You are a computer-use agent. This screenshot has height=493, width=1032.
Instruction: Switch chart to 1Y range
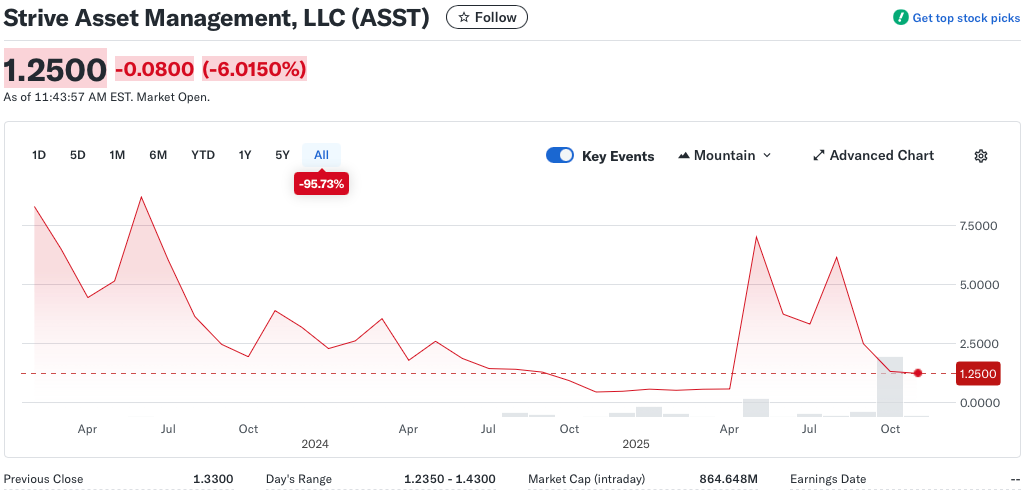tap(245, 155)
